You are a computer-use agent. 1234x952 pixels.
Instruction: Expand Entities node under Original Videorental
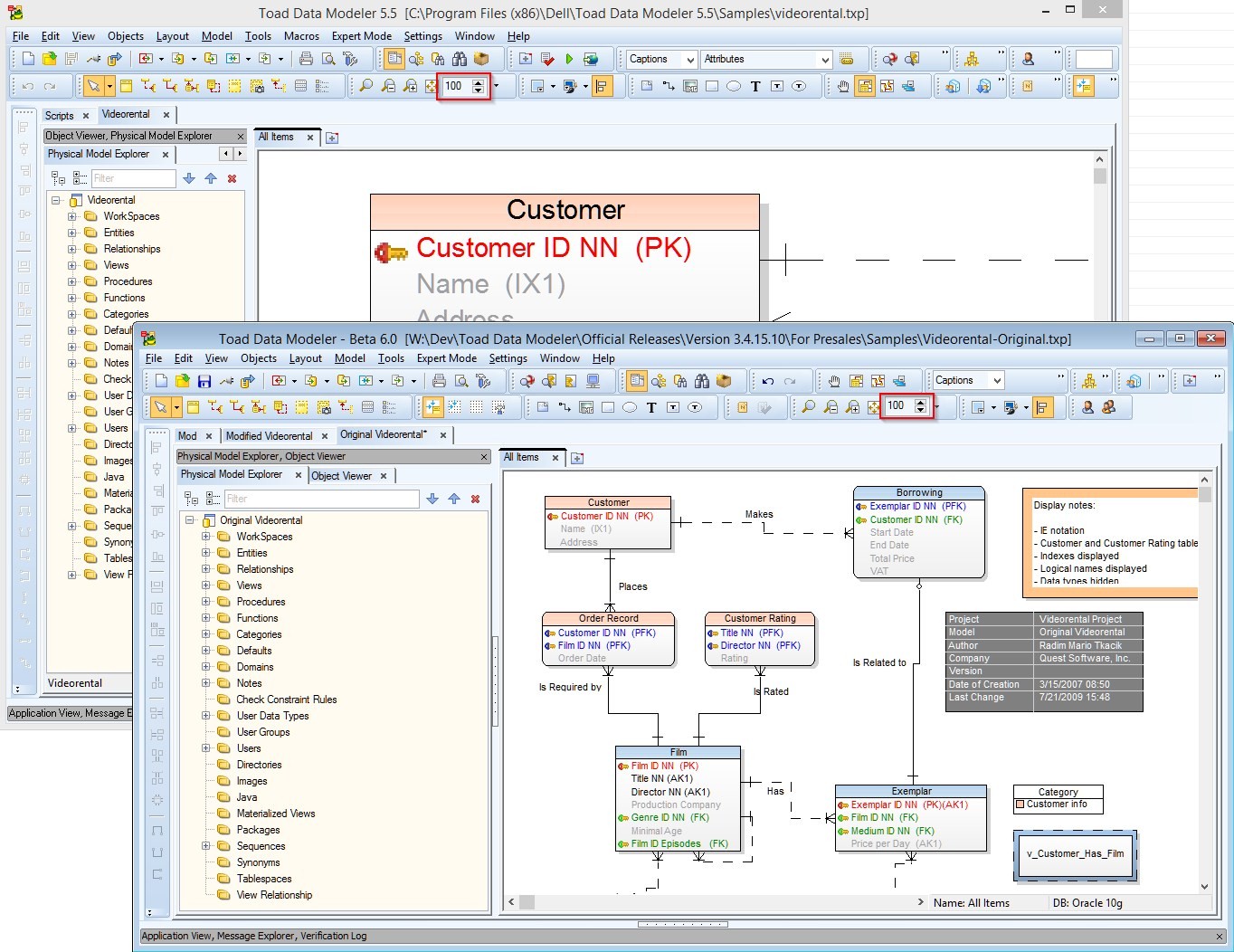click(206, 553)
